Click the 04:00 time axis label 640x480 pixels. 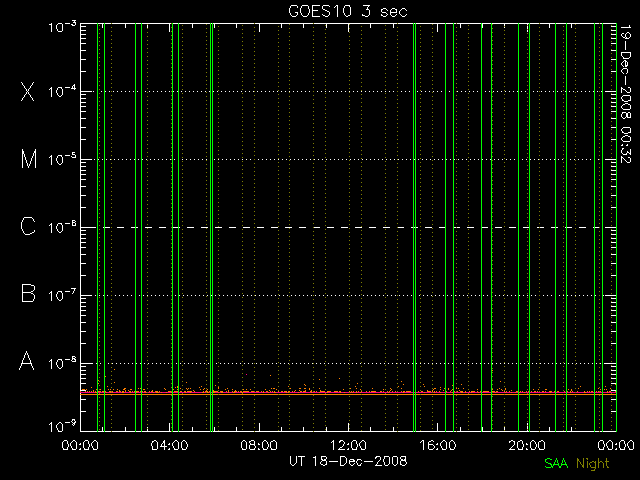coord(169,445)
